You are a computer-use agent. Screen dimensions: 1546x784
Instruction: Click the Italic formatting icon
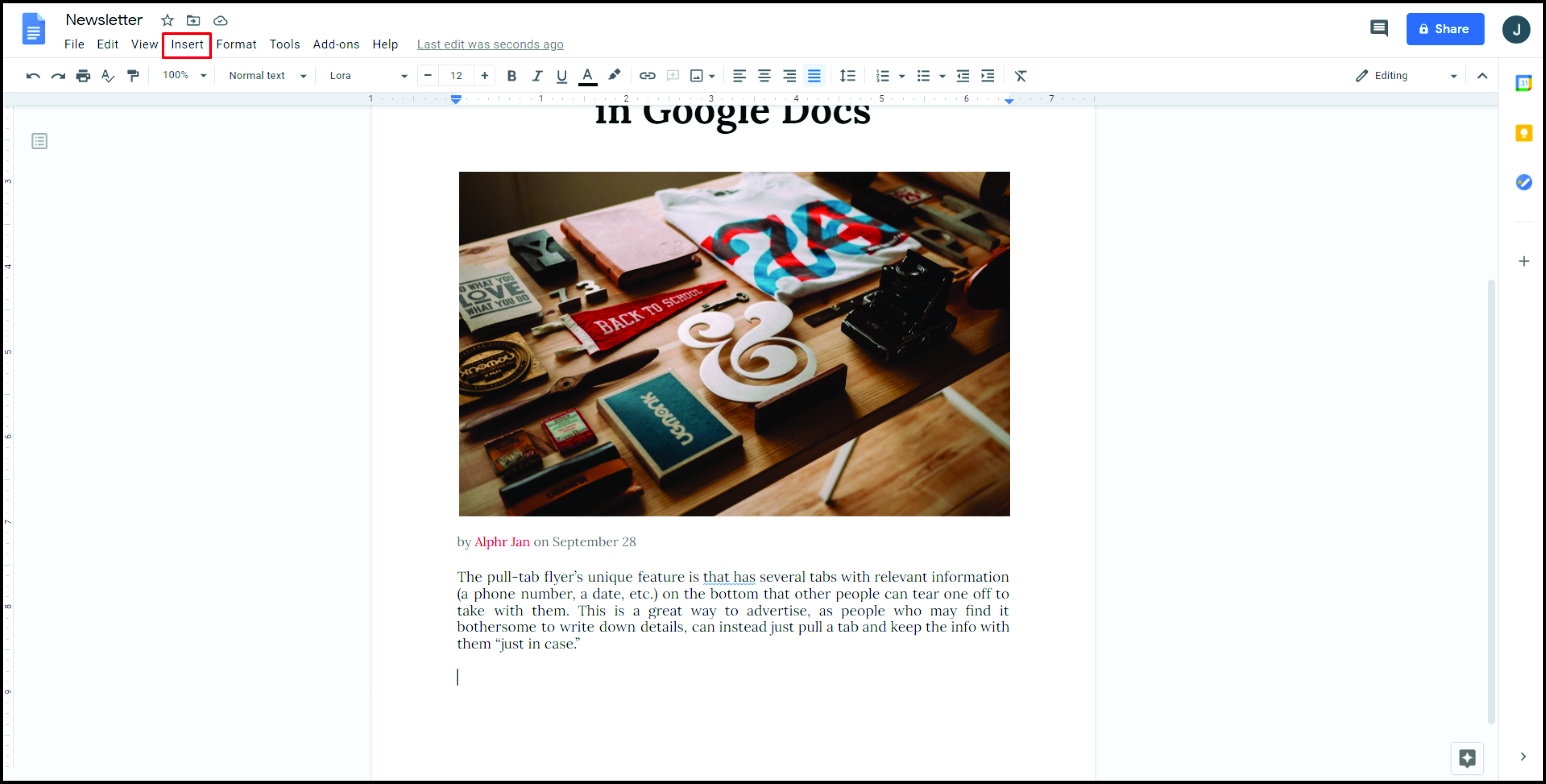536,75
